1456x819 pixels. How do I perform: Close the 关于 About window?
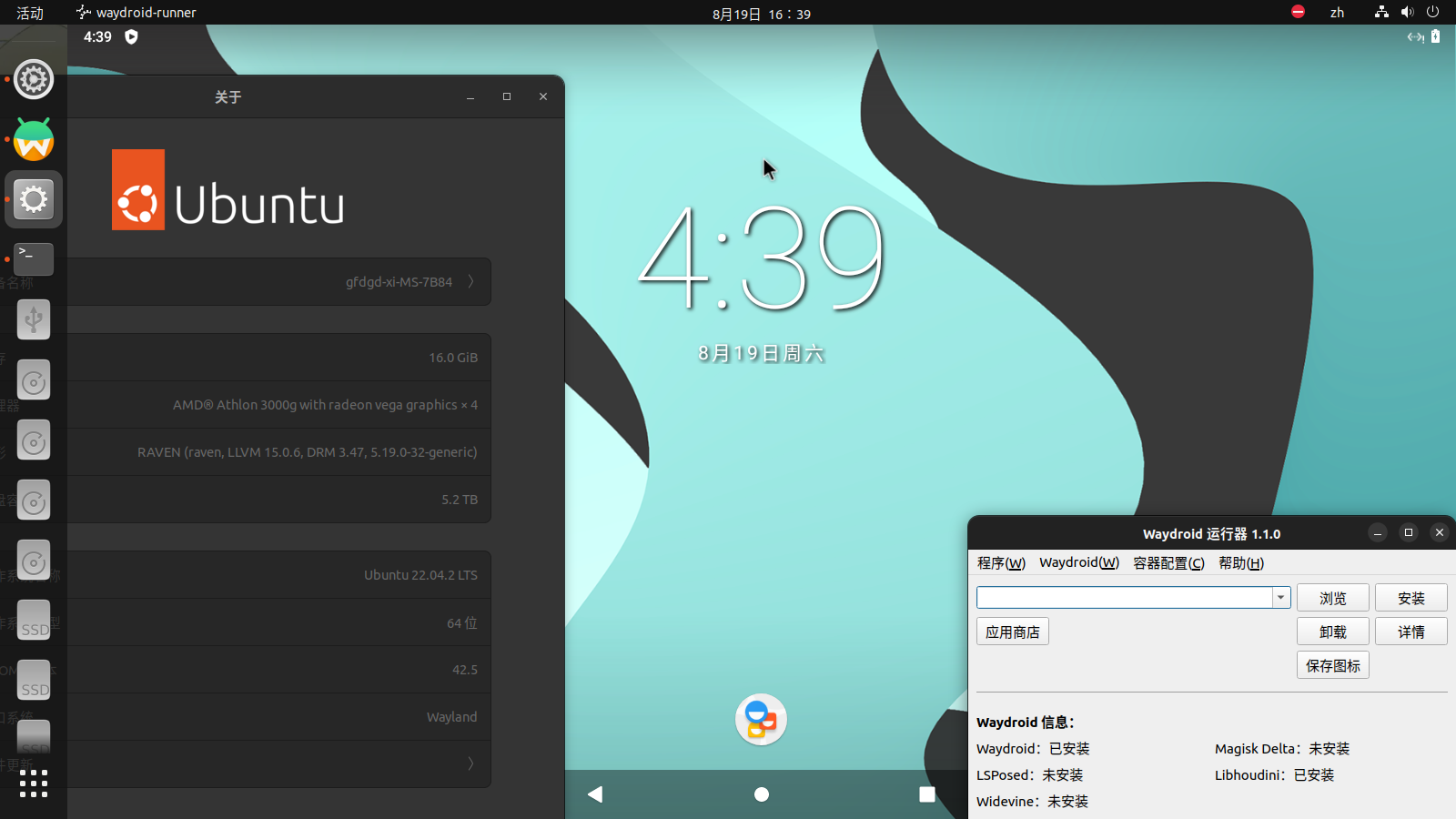coord(543,96)
